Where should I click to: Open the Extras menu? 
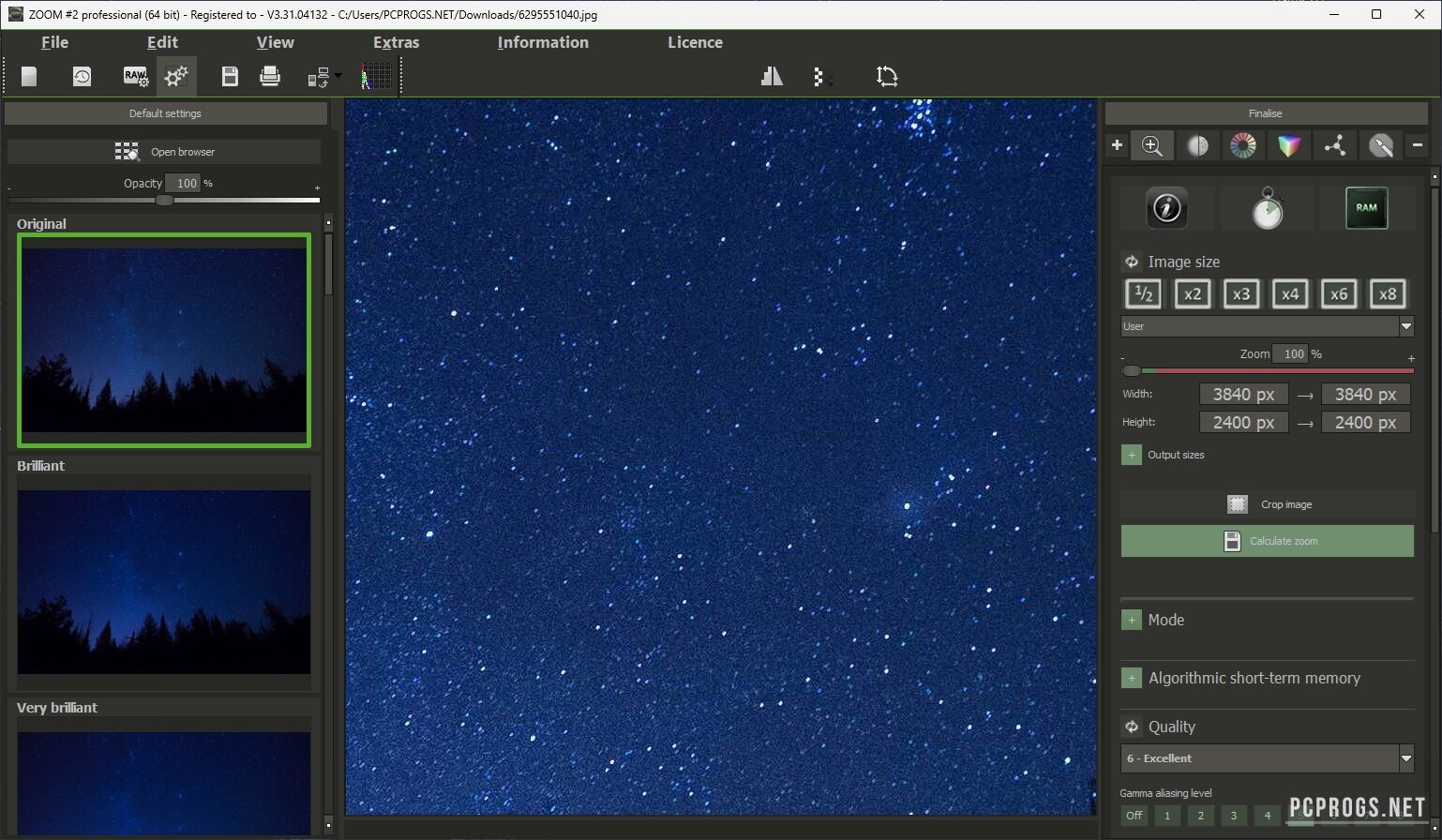[396, 42]
